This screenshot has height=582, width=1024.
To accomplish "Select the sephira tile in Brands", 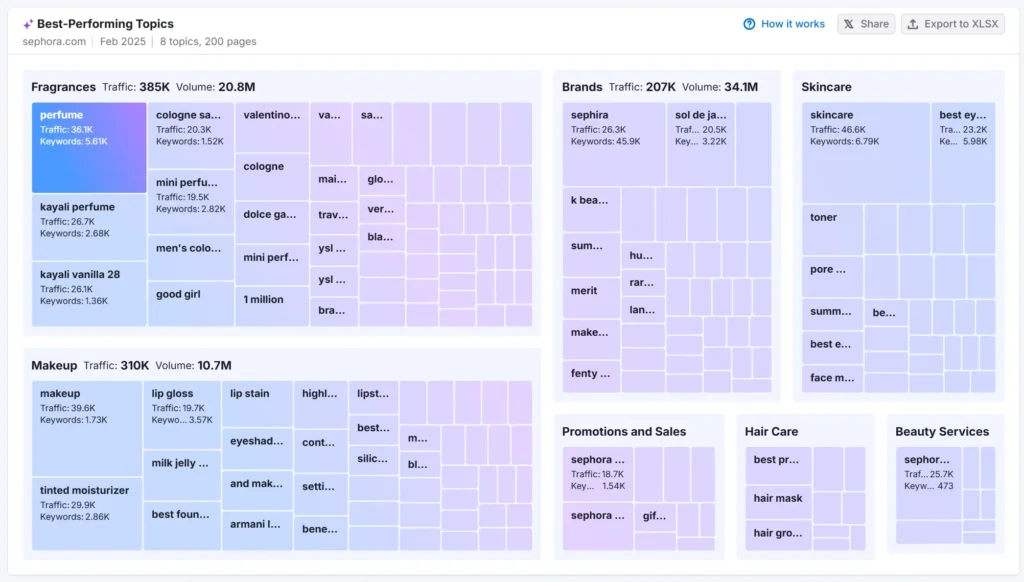I will point(614,144).
